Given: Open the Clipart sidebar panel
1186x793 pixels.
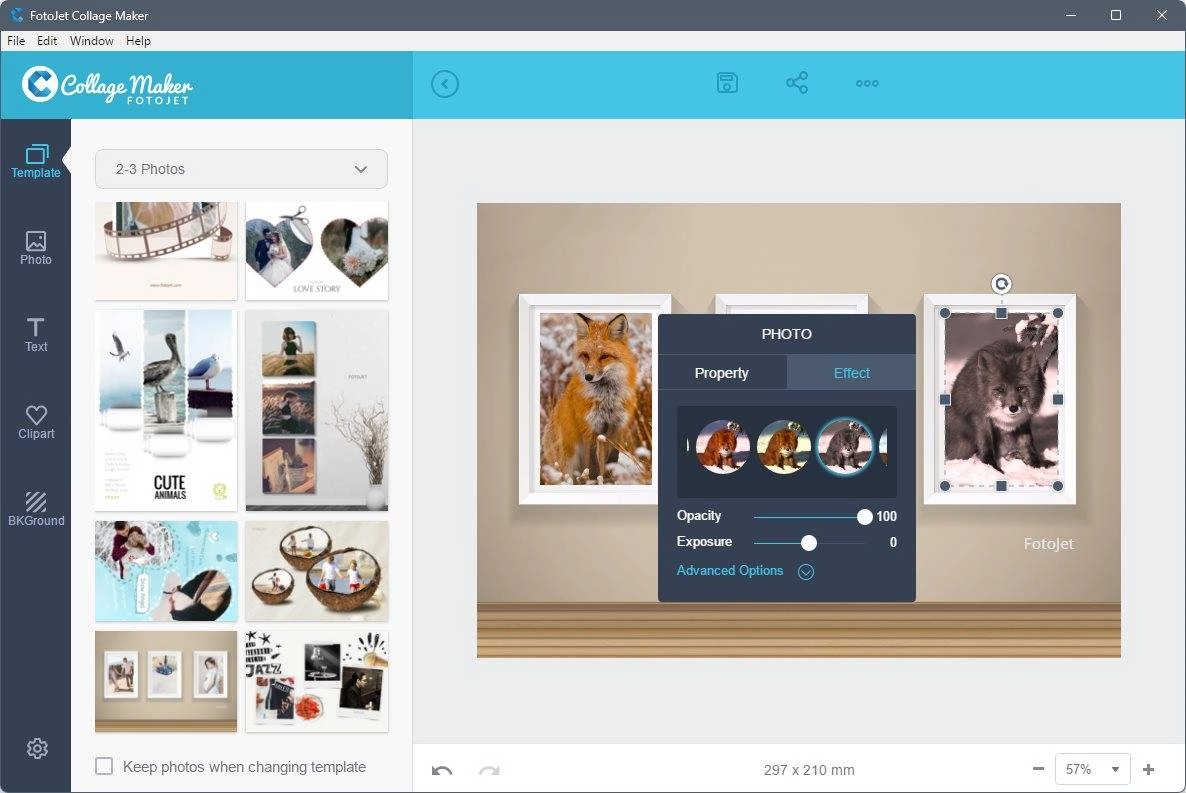Looking at the screenshot, I should [x=36, y=422].
